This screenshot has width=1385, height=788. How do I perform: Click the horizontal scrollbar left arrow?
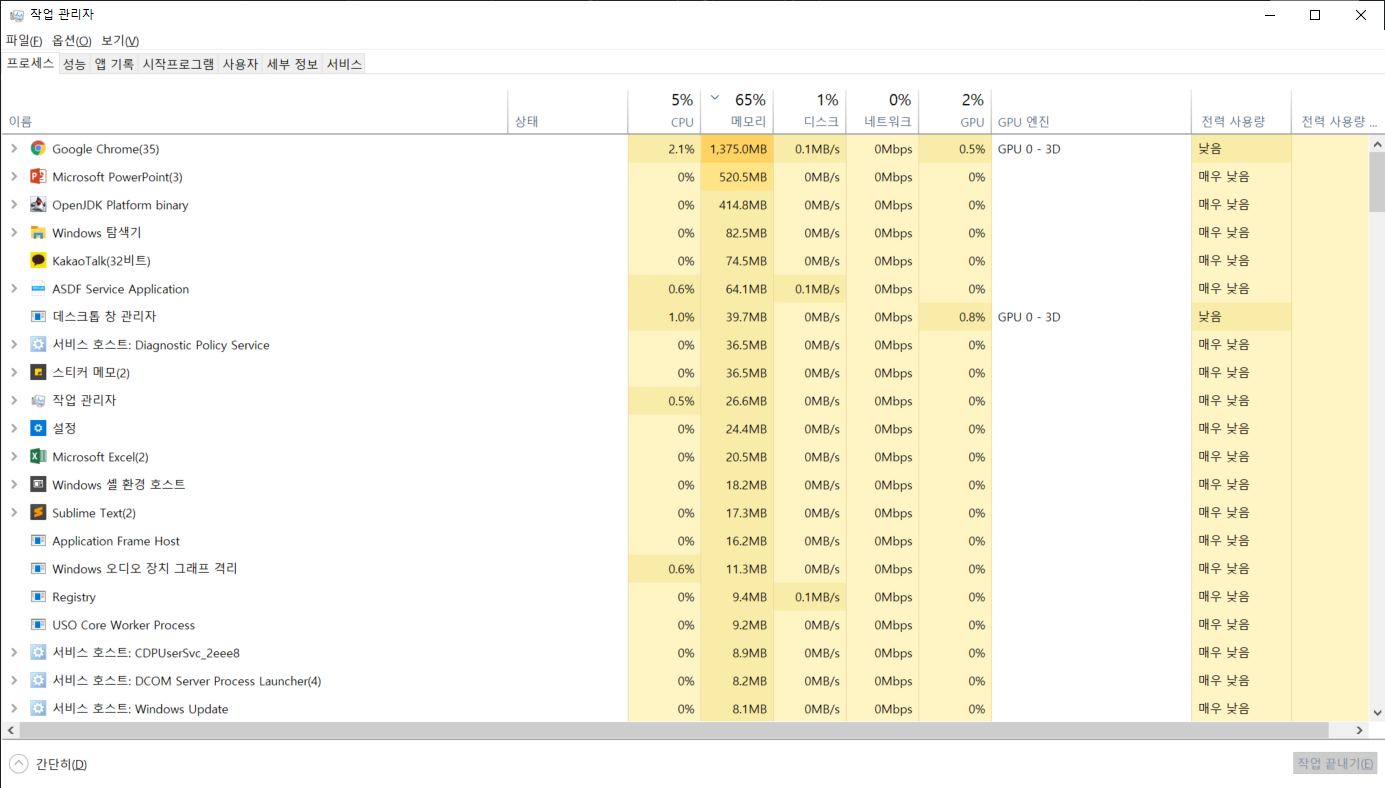pos(9,730)
